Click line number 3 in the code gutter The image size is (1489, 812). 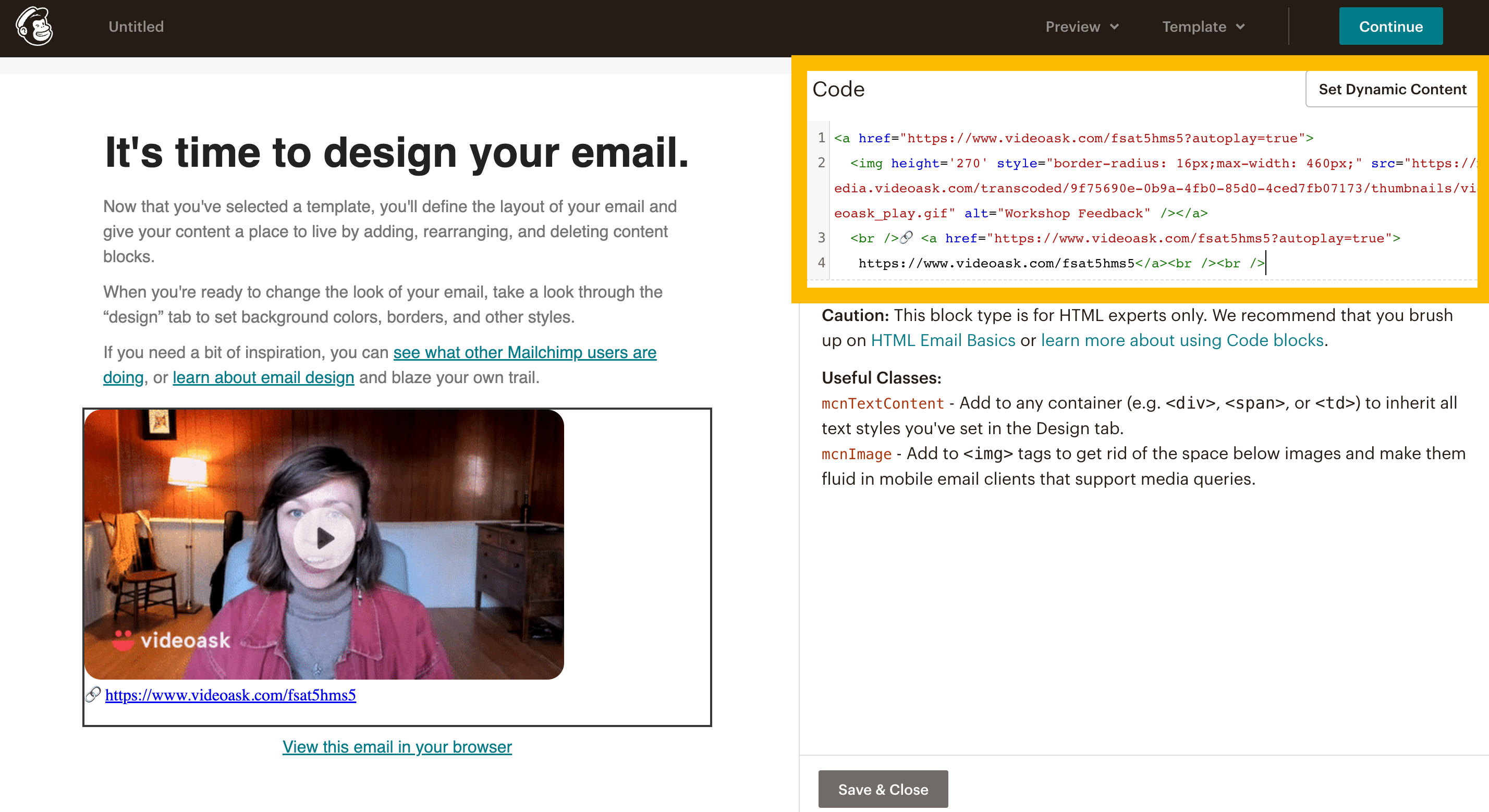click(x=821, y=238)
